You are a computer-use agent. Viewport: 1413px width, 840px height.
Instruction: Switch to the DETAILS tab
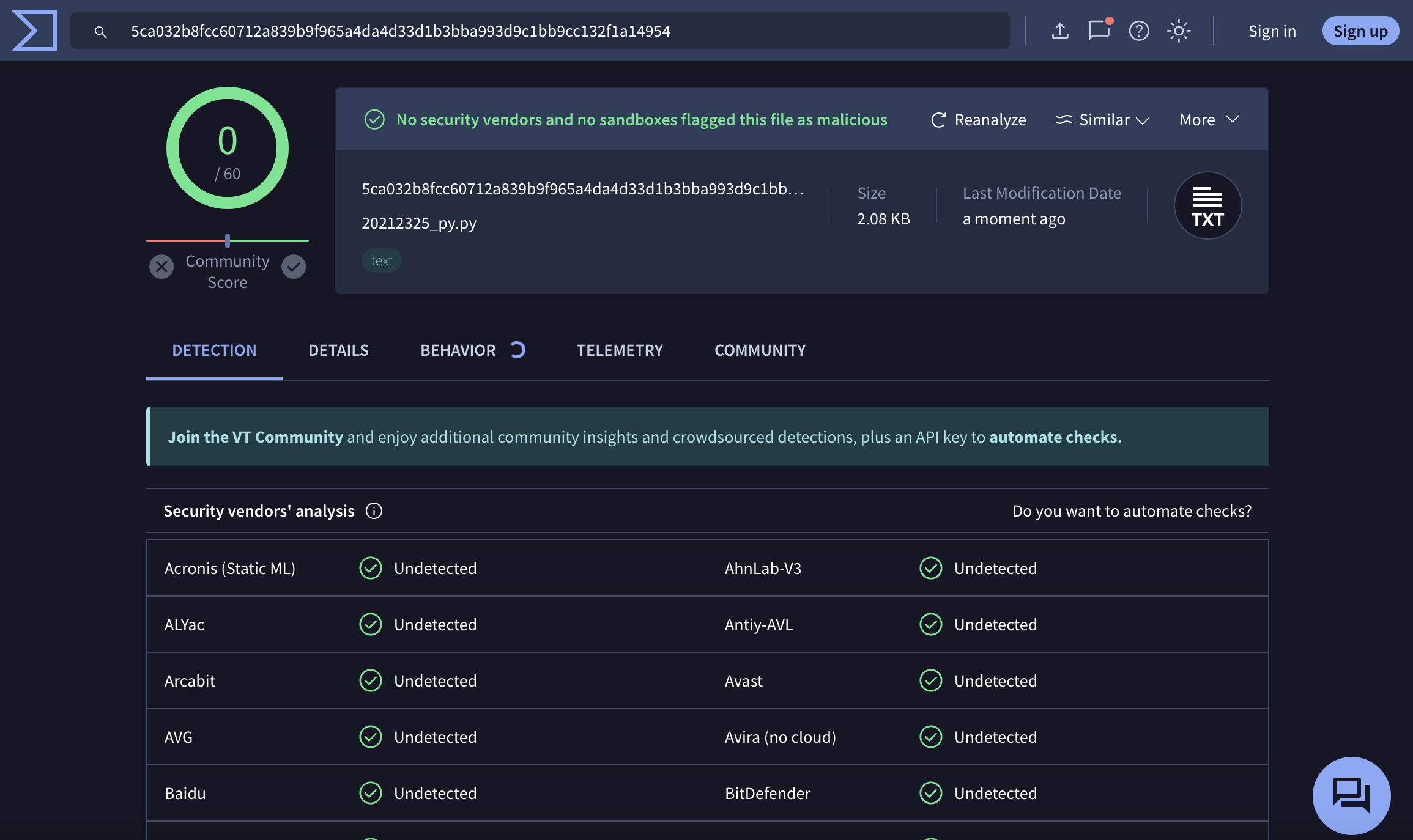338,350
